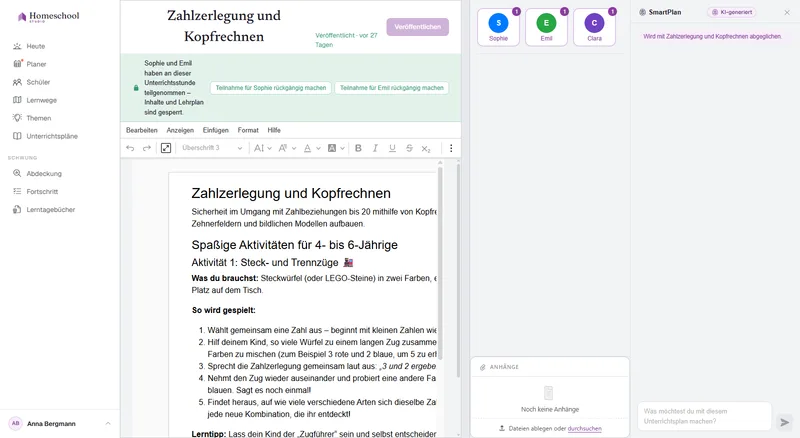Open the Format menu
This screenshot has width=800, height=438.
click(248, 130)
